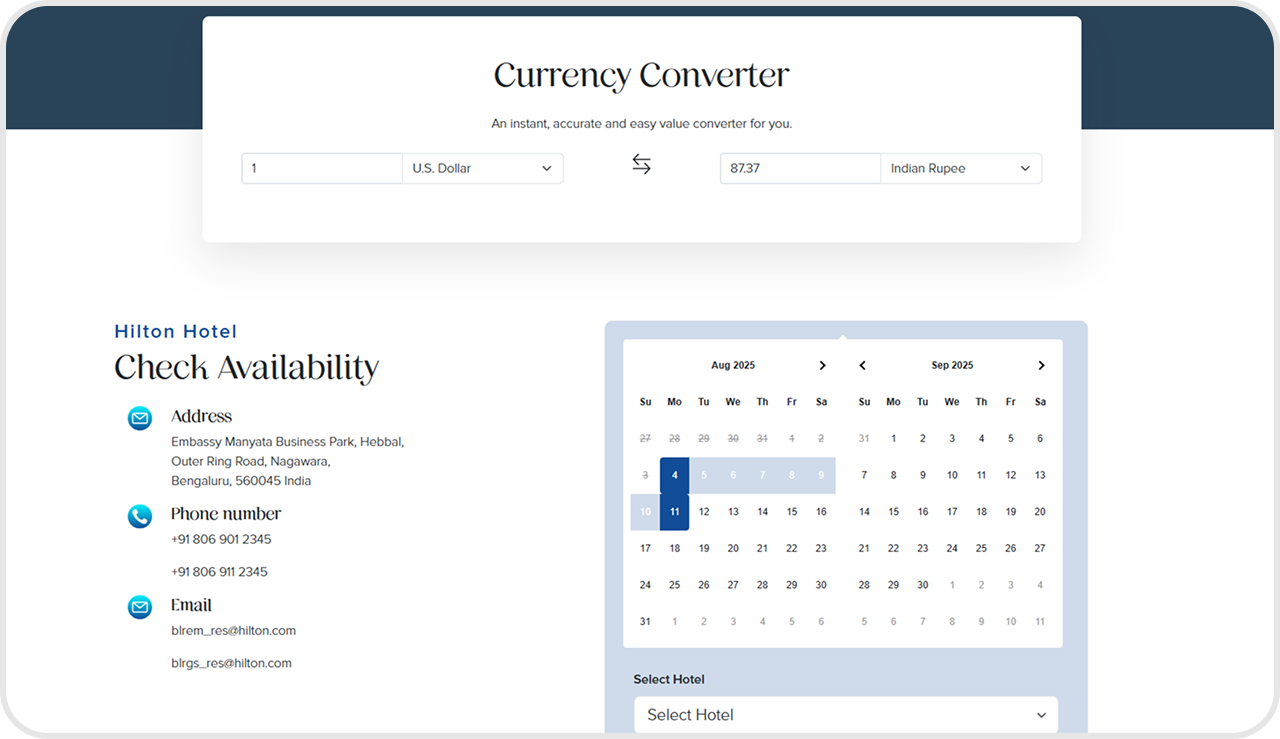The width and height of the screenshot is (1280, 739).
Task: Choose September 21 in the calendar
Action: point(864,548)
